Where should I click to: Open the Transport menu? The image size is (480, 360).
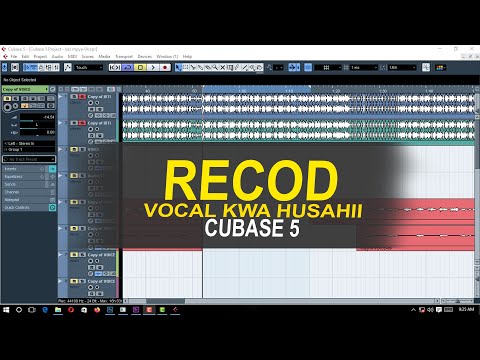coord(124,57)
